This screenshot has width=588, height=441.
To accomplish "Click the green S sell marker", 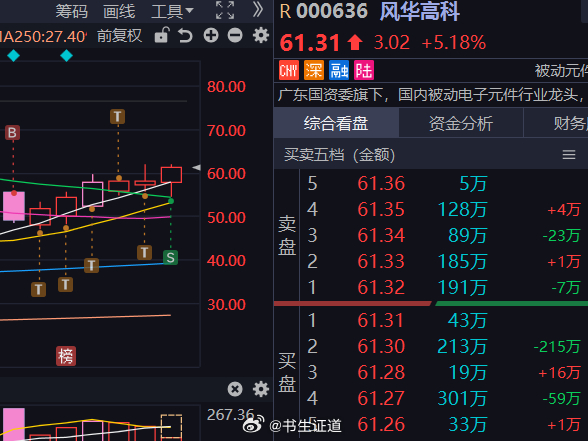I will (170, 257).
